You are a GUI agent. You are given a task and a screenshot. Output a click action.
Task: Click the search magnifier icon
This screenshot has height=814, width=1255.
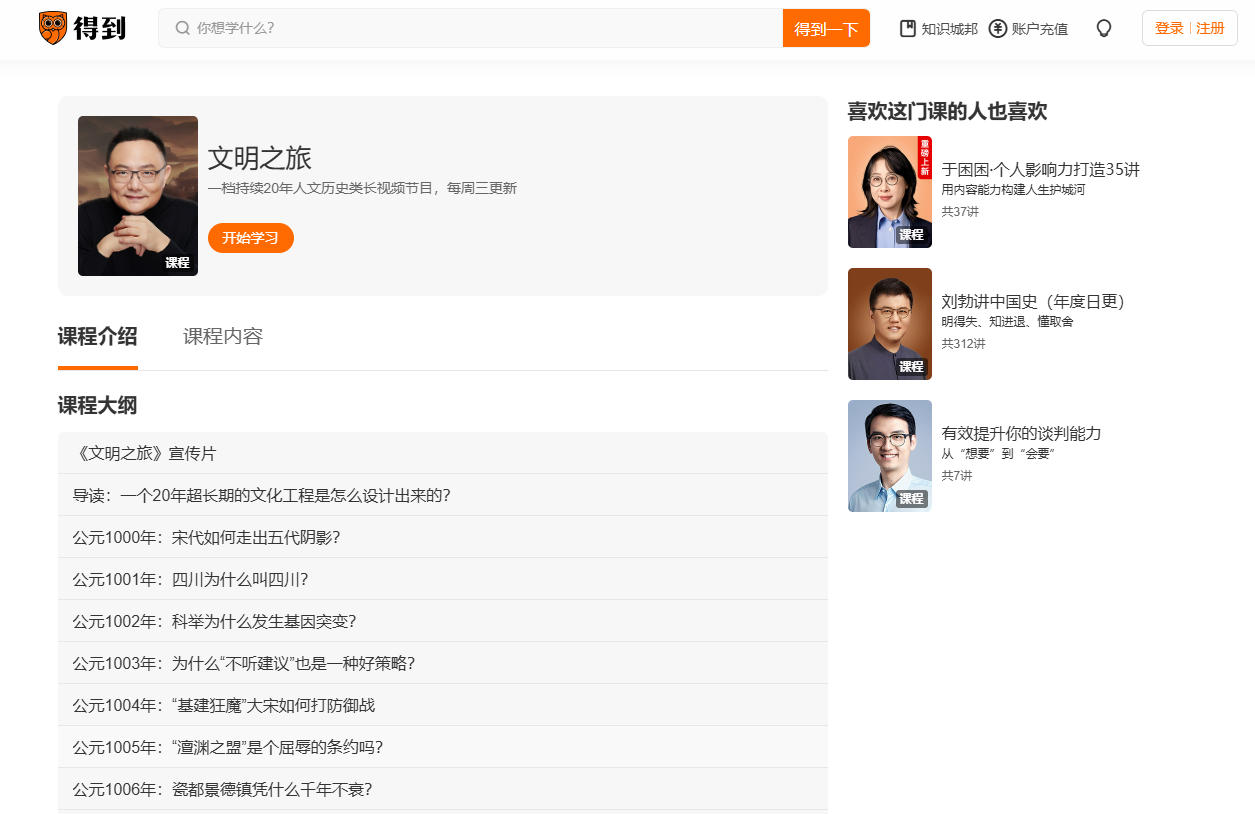pos(182,28)
